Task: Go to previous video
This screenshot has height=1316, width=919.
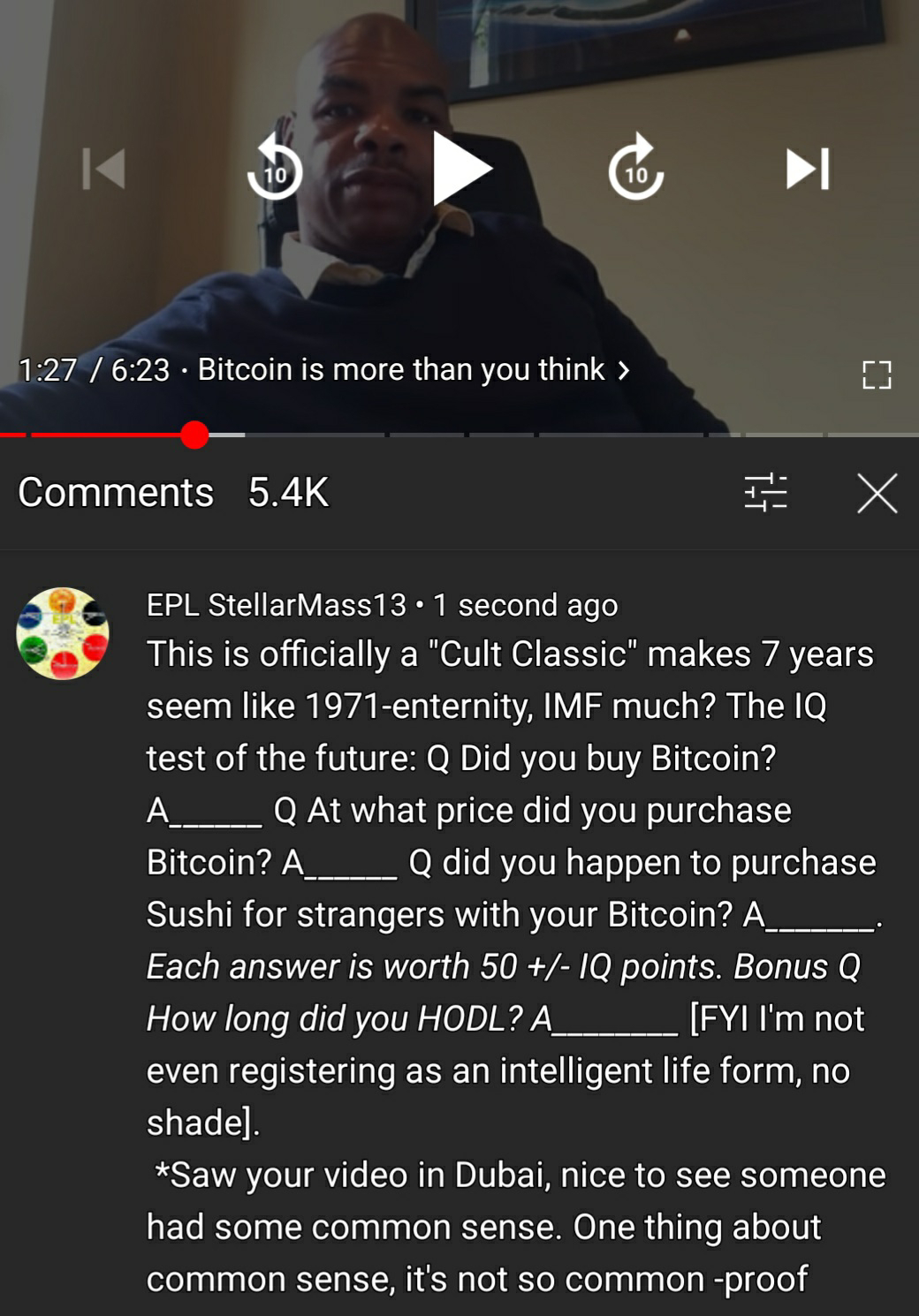Action: pyautogui.click(x=104, y=169)
